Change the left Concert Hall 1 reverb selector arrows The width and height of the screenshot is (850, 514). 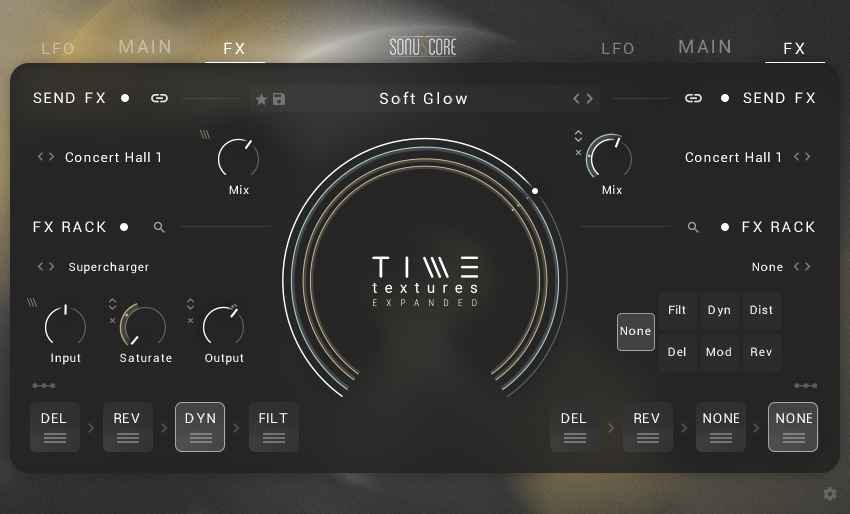tap(46, 157)
